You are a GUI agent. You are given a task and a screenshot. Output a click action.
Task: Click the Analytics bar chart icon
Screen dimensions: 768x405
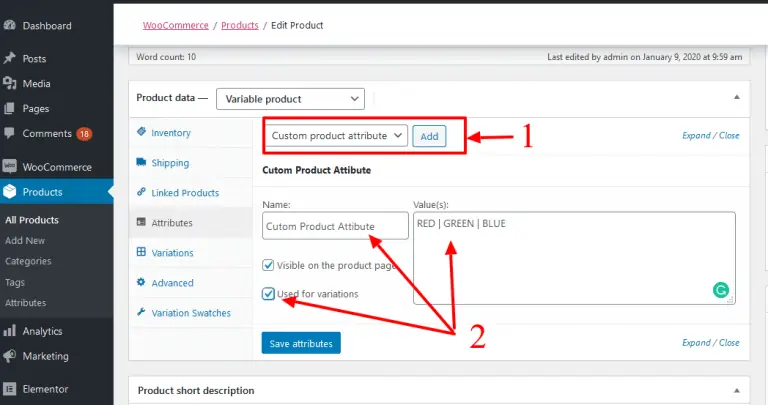click(9, 331)
